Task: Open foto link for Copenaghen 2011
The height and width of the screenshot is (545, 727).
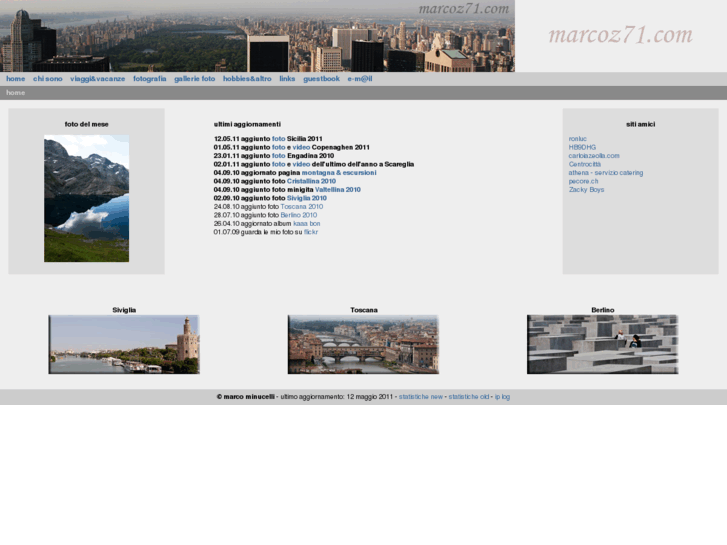Action: 278,147
